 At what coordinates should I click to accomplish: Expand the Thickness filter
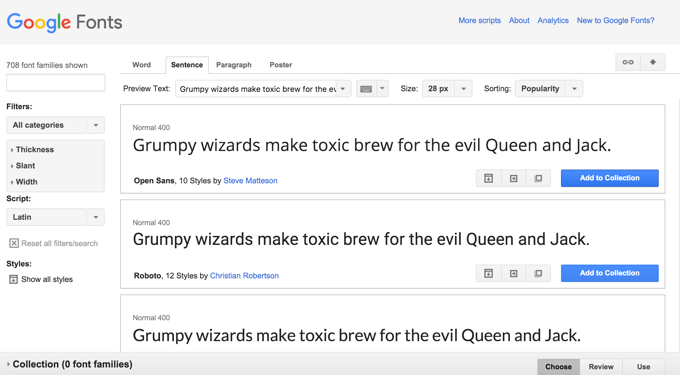click(33, 150)
